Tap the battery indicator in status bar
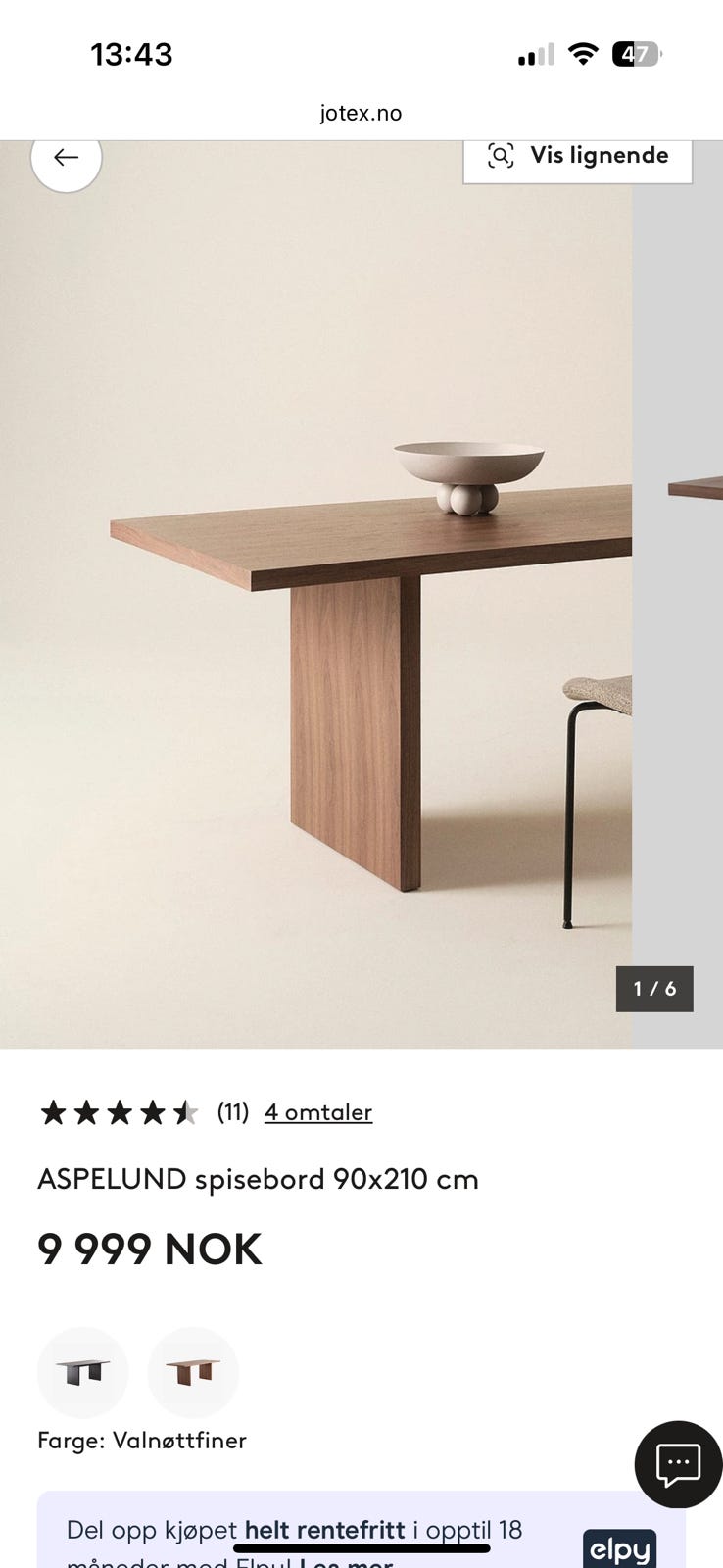 click(637, 54)
